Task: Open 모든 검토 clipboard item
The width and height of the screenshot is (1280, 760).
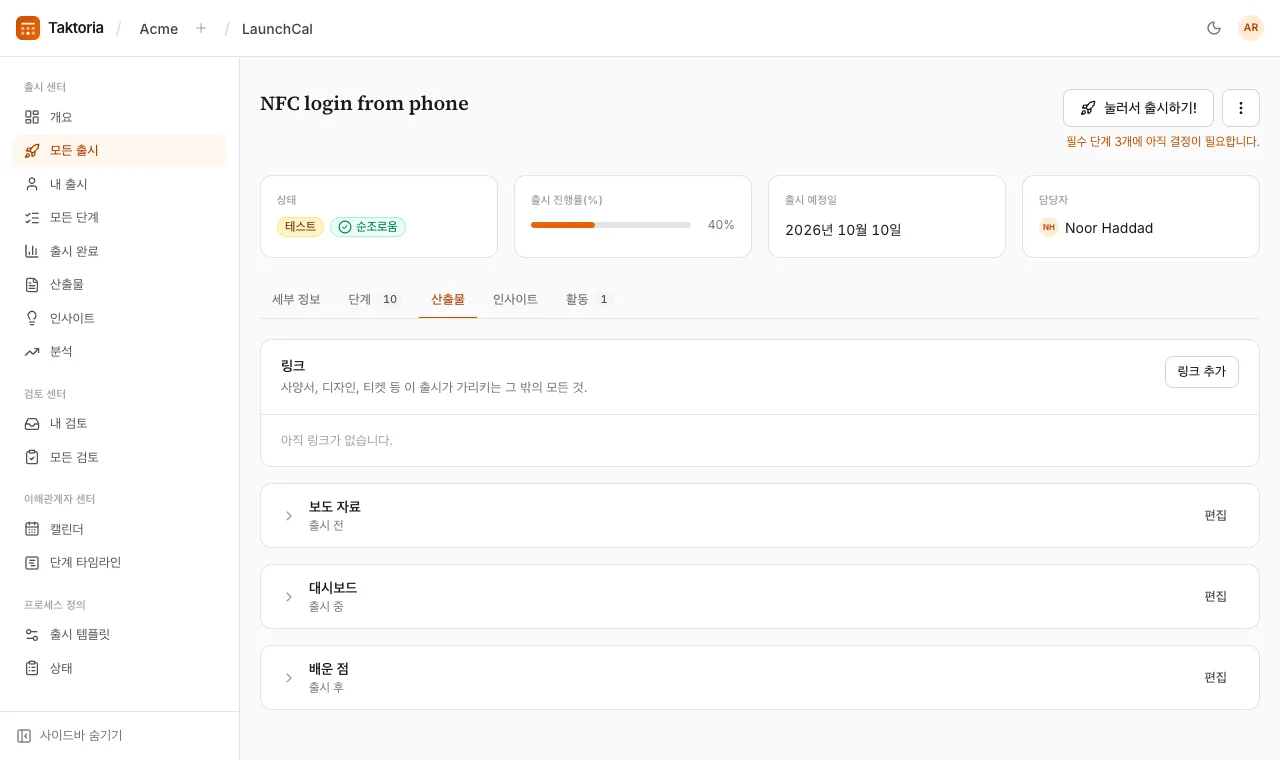Action: 119,457
